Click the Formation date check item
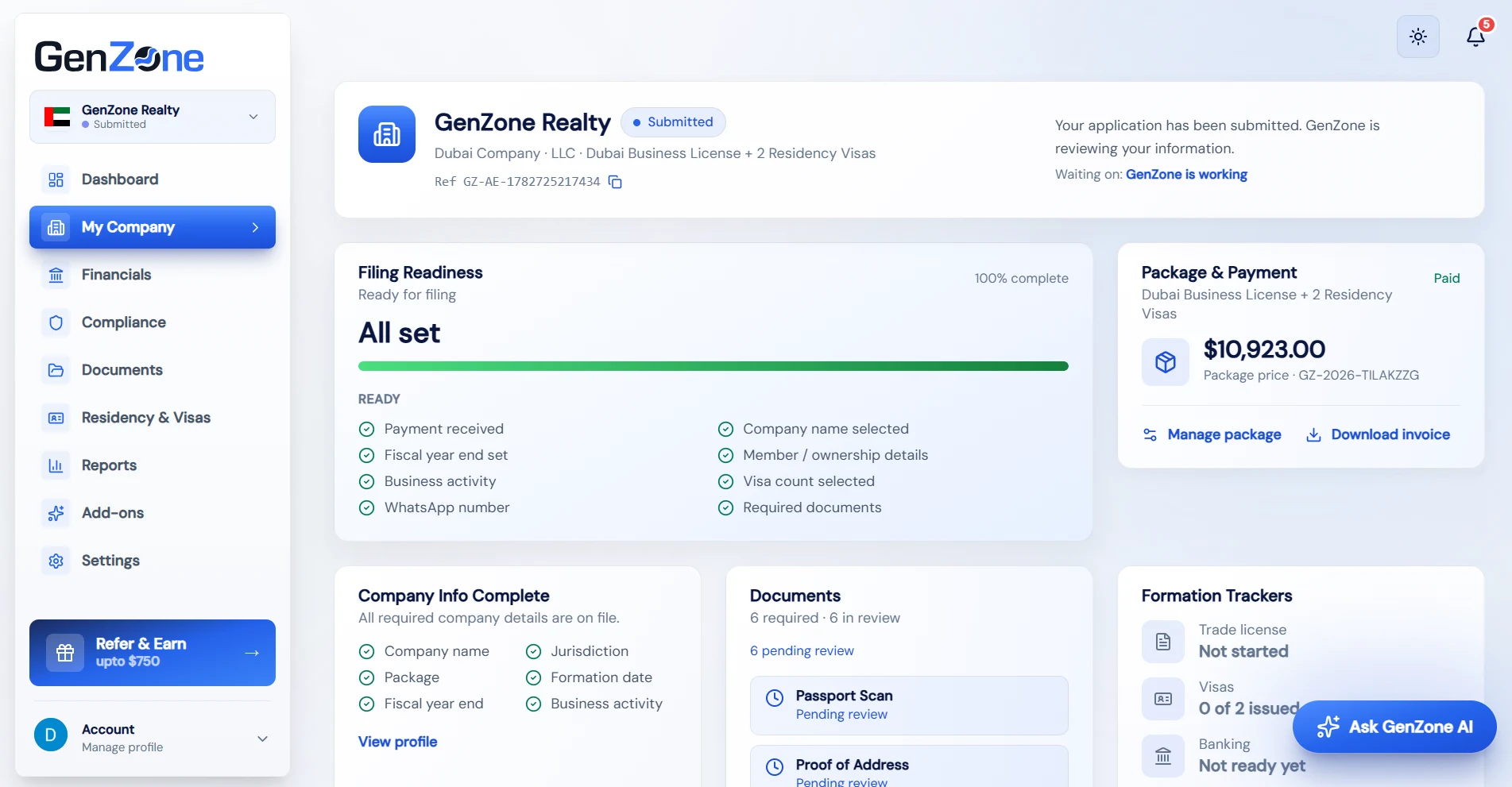The height and width of the screenshot is (787, 1512). point(590,677)
